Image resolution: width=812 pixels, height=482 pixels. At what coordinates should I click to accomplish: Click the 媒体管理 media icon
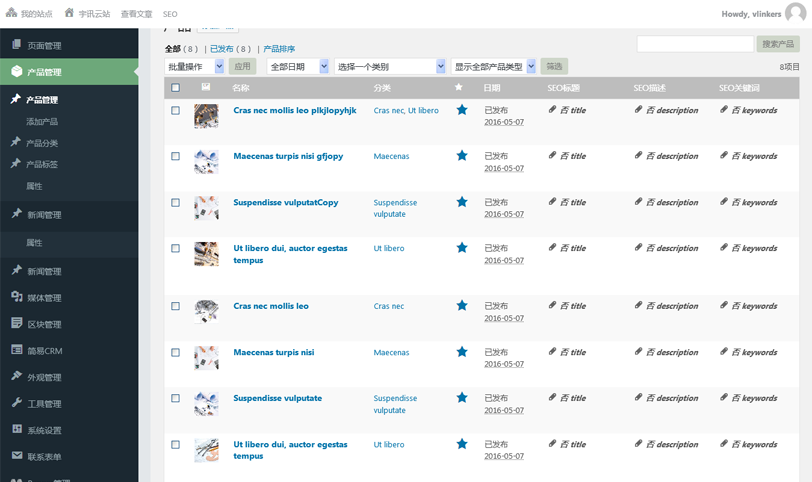click(17, 297)
